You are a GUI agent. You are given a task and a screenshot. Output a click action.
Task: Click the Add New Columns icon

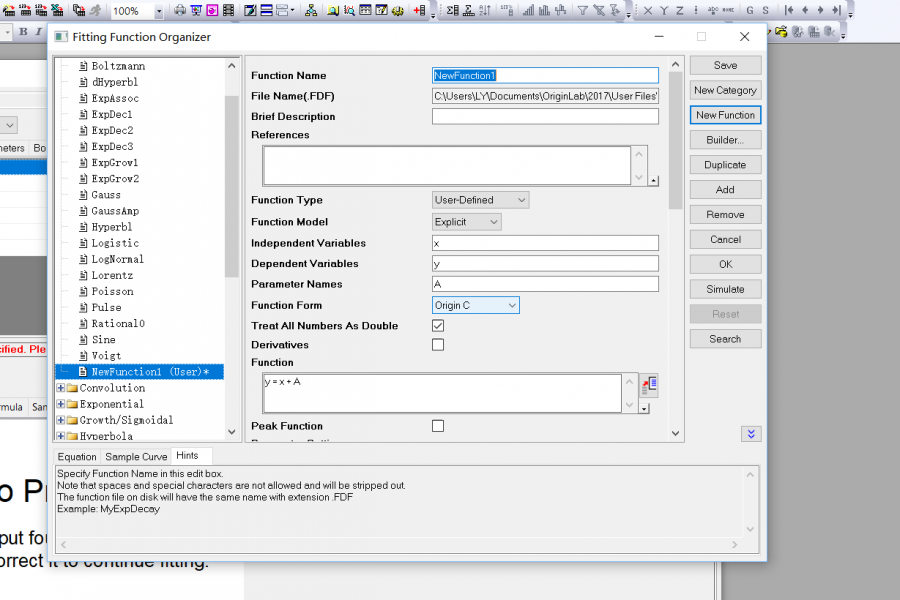click(419, 10)
